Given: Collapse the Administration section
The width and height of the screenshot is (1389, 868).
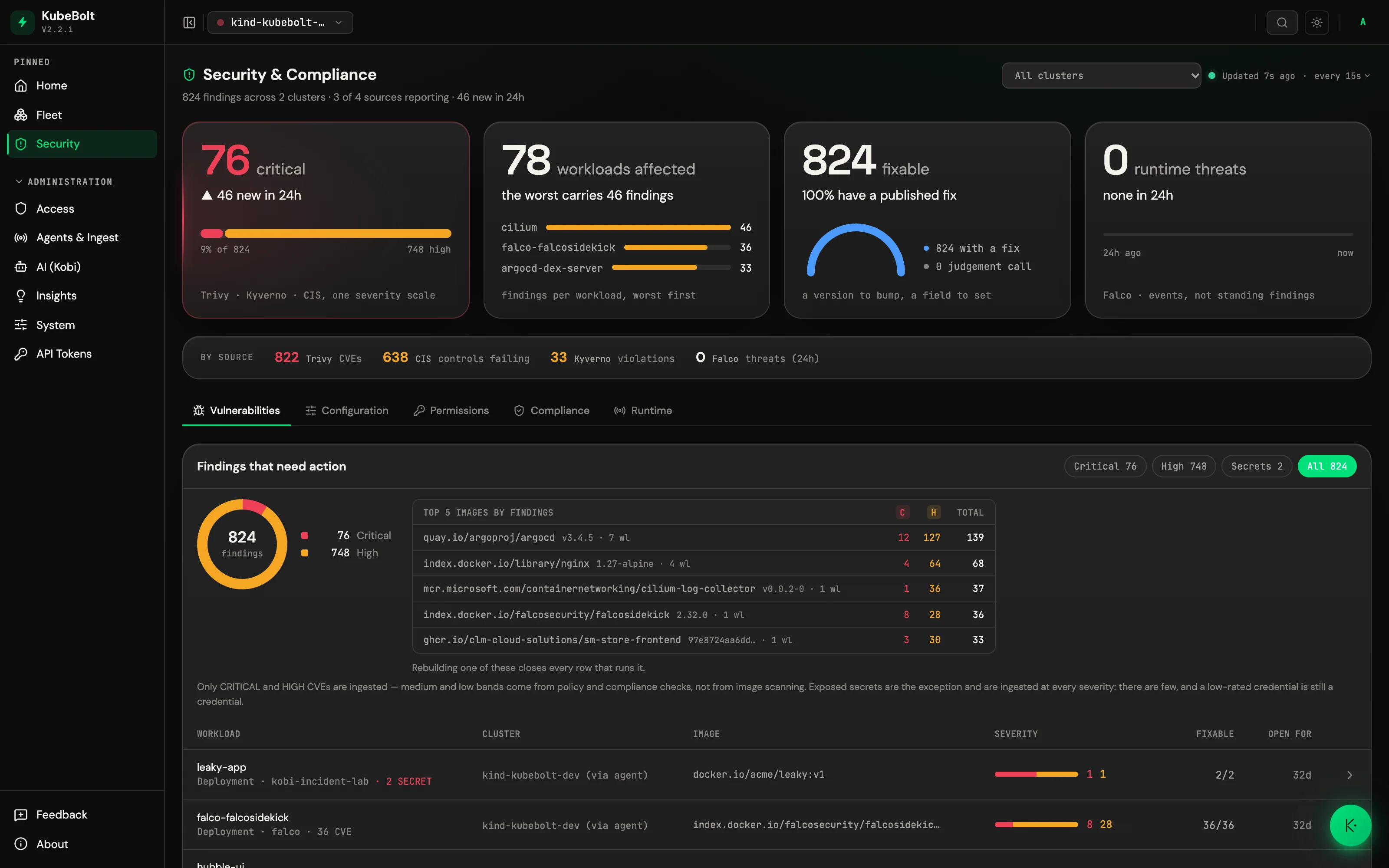Looking at the screenshot, I should (64, 181).
